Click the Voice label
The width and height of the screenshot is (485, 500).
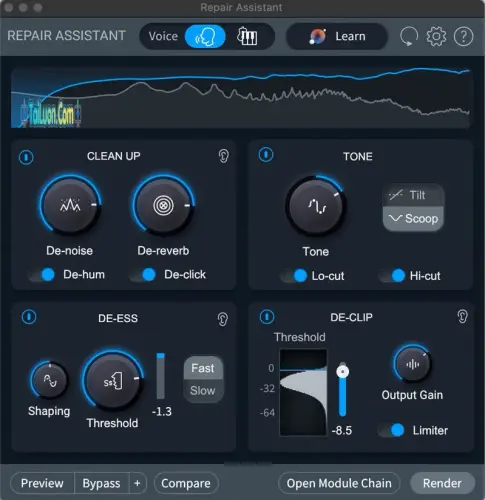tap(163, 36)
